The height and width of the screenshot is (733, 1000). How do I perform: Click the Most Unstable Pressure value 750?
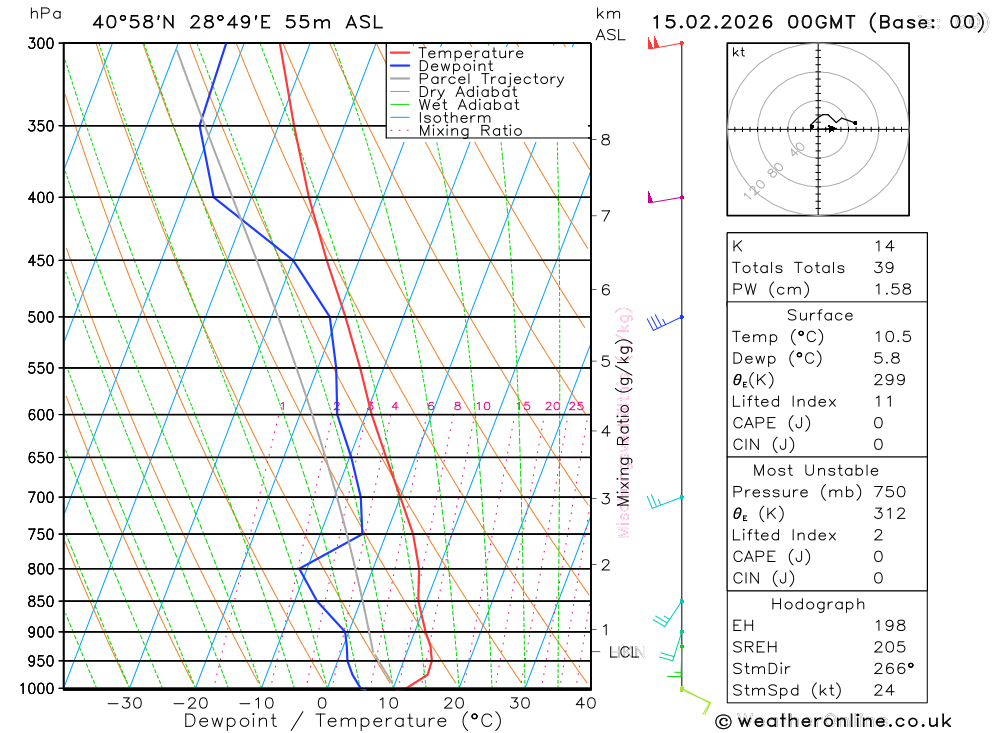point(890,492)
